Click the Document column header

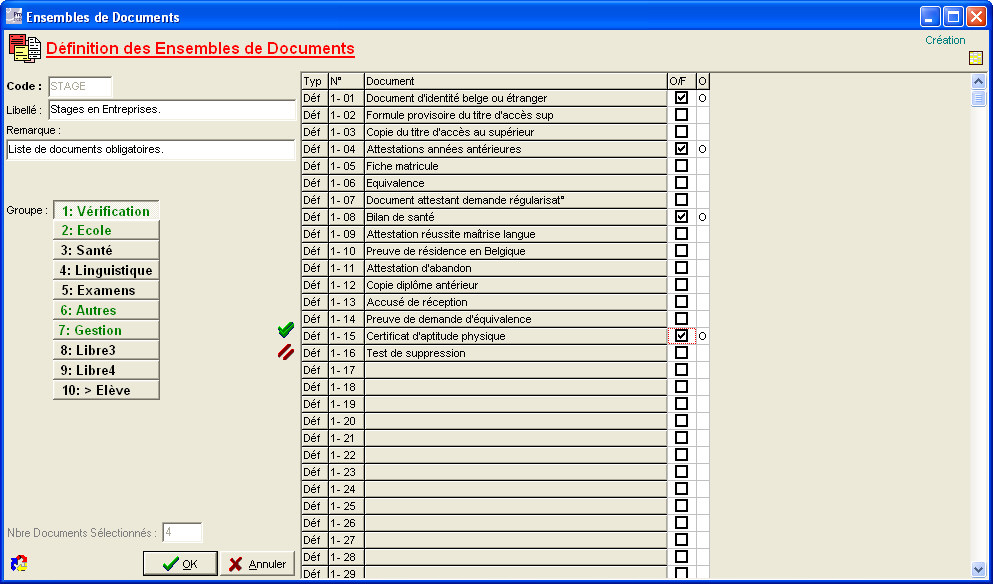[515, 81]
